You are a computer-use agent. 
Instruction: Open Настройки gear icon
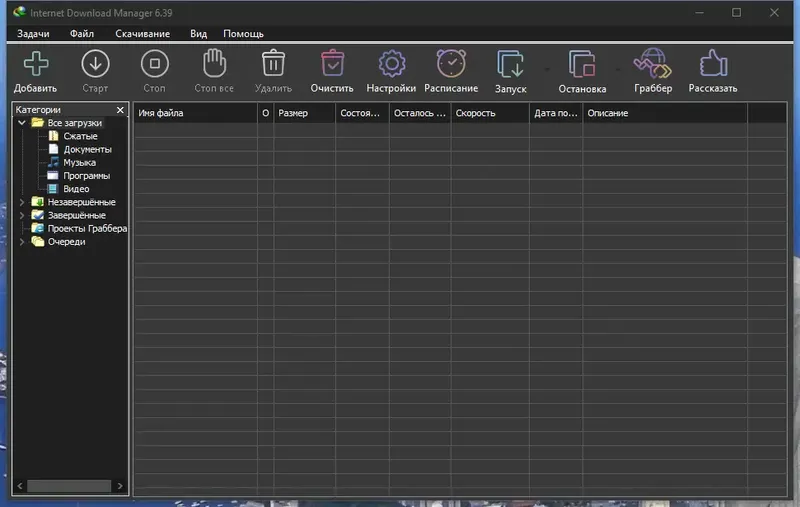(392, 64)
